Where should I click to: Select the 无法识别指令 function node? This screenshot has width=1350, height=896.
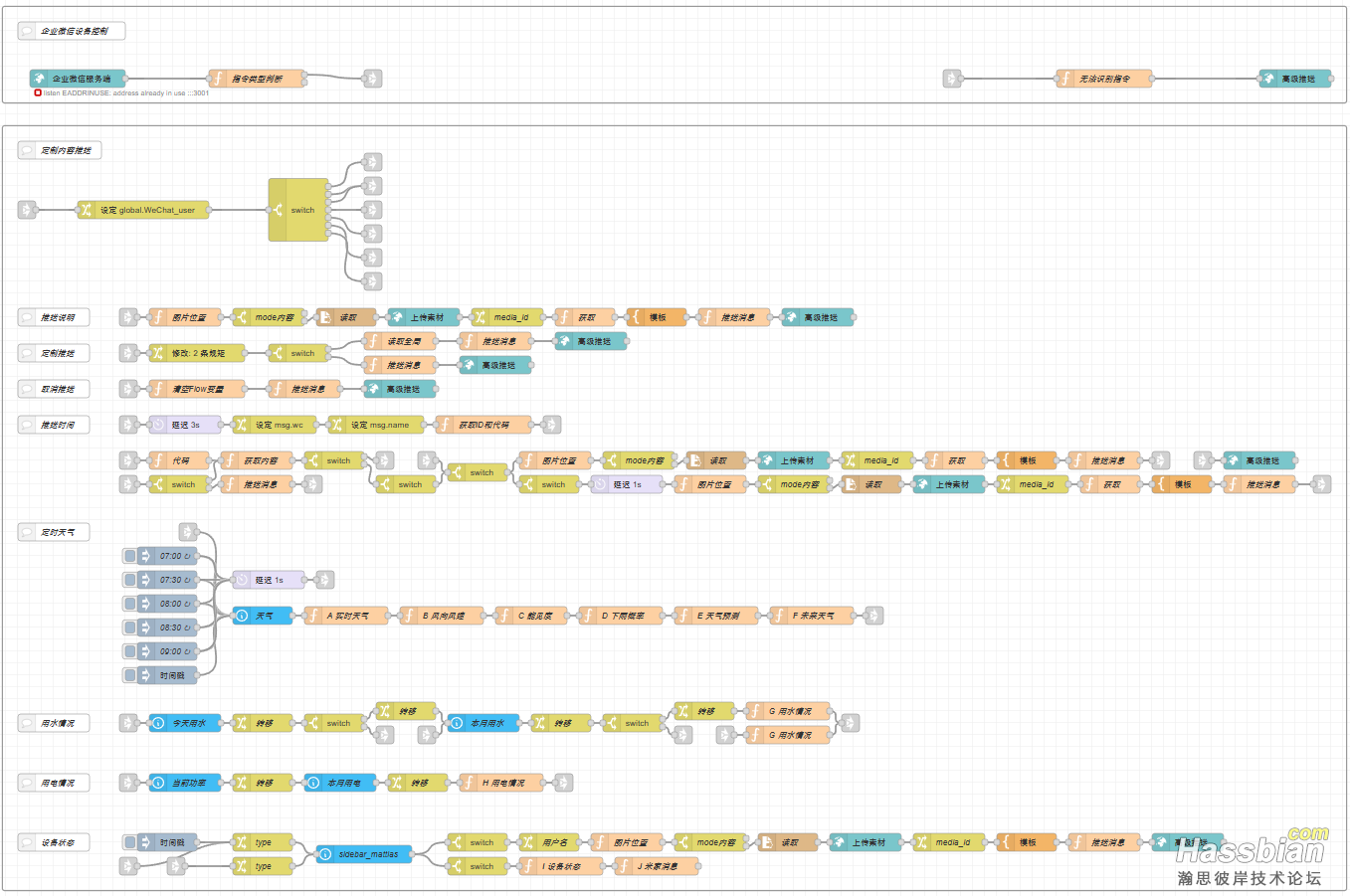[1104, 79]
